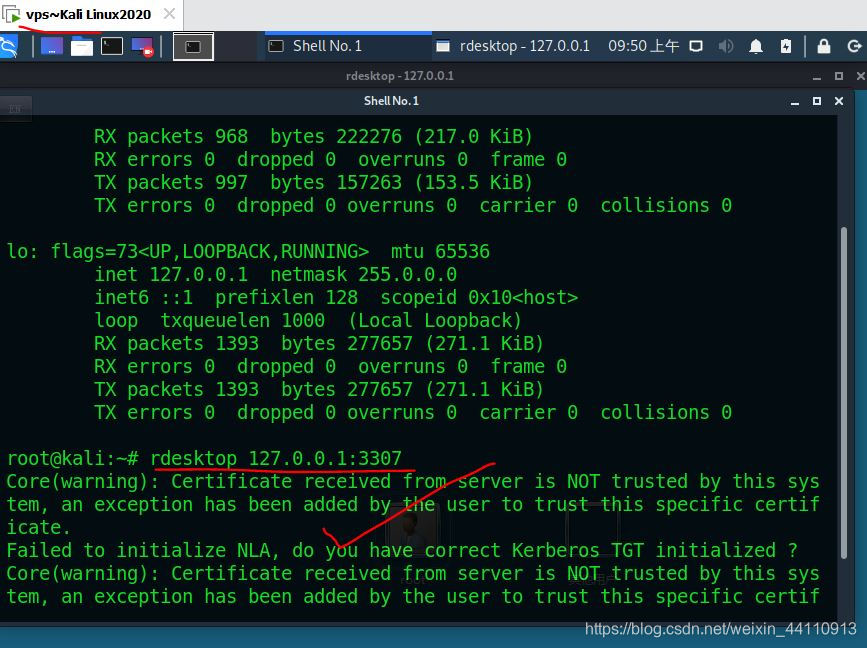867x648 pixels.
Task: Close the Shell No. 1 window
Action: [x=839, y=101]
